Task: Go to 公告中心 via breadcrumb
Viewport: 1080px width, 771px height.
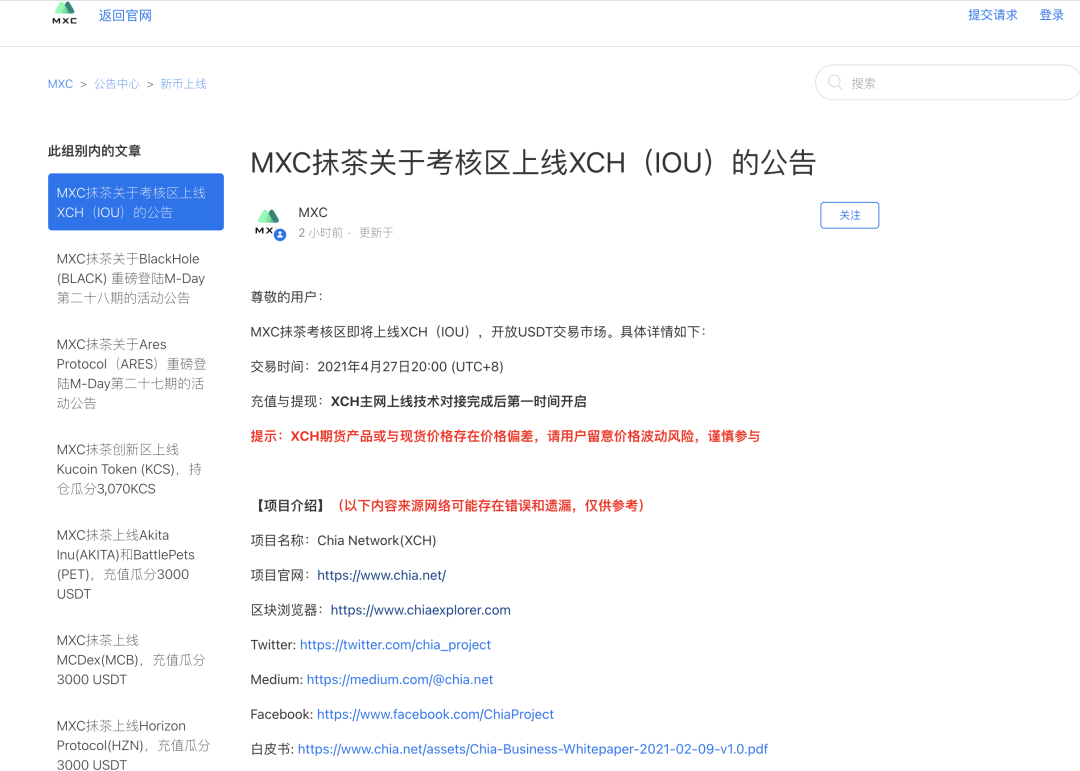Action: pos(116,84)
